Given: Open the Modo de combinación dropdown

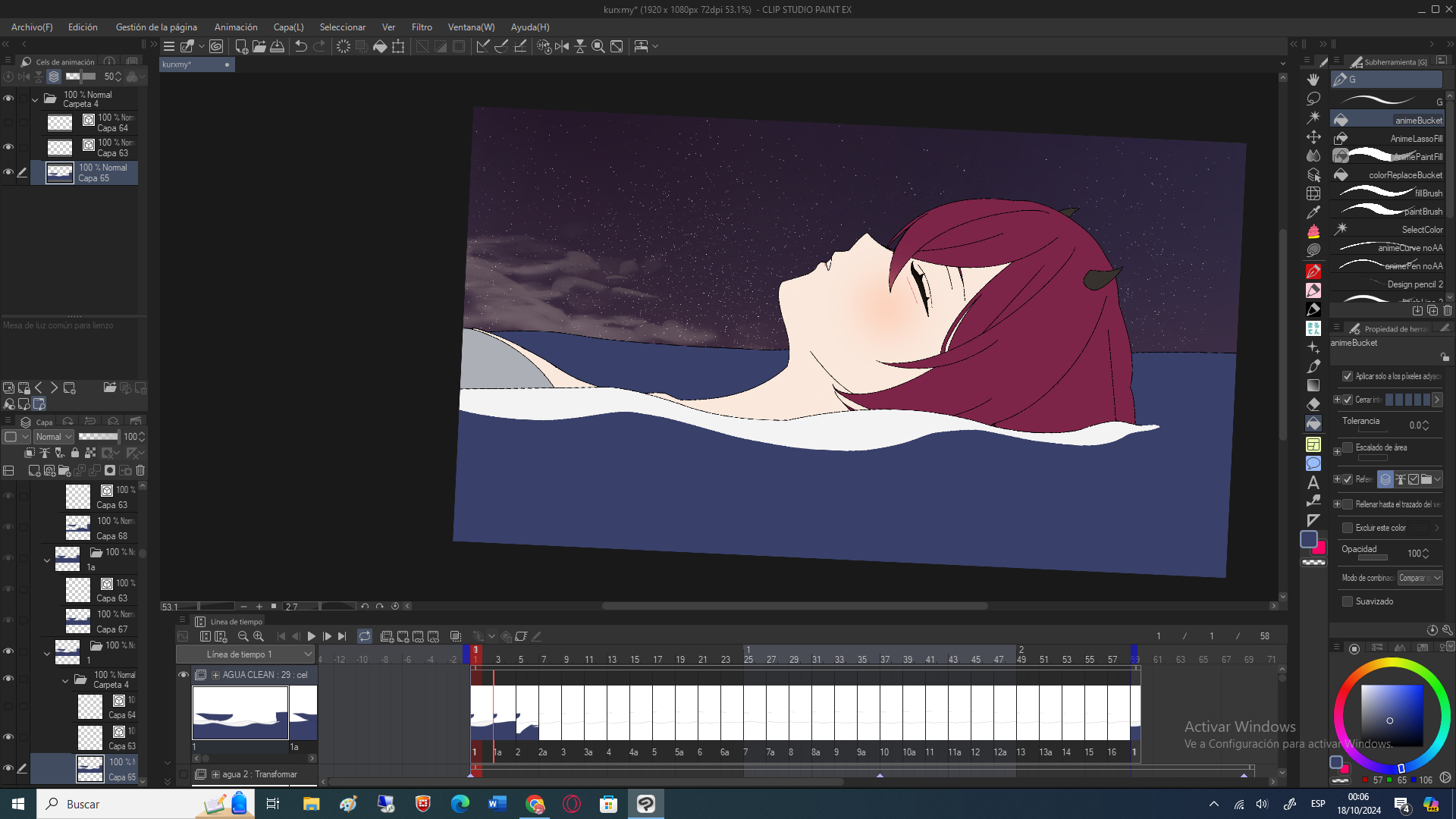Looking at the screenshot, I should [1420, 578].
